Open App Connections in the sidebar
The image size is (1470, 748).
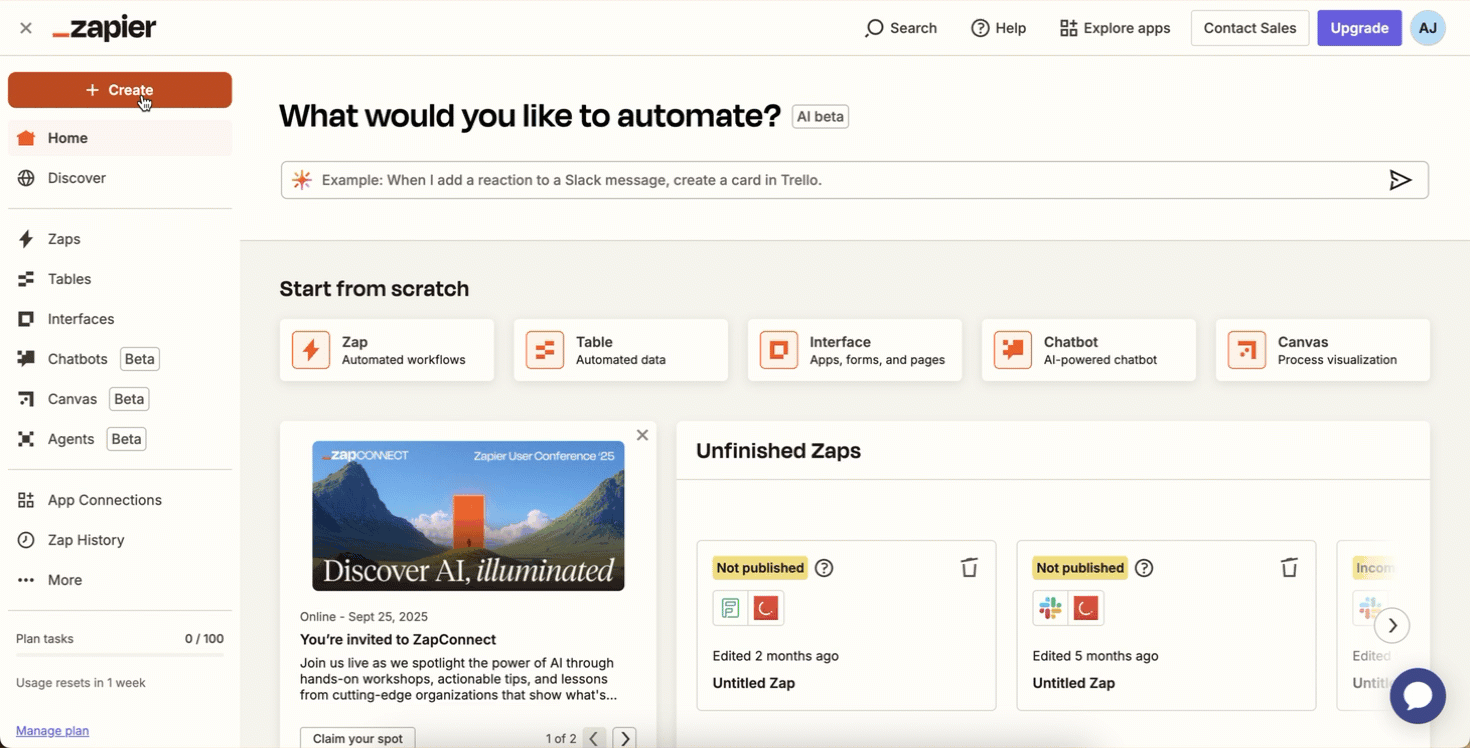[x=120, y=500]
